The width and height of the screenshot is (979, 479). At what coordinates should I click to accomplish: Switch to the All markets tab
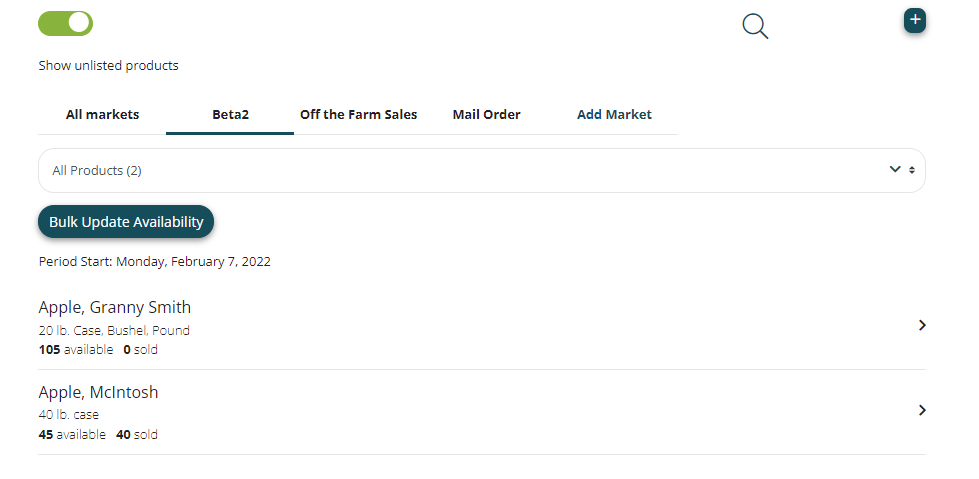point(102,115)
